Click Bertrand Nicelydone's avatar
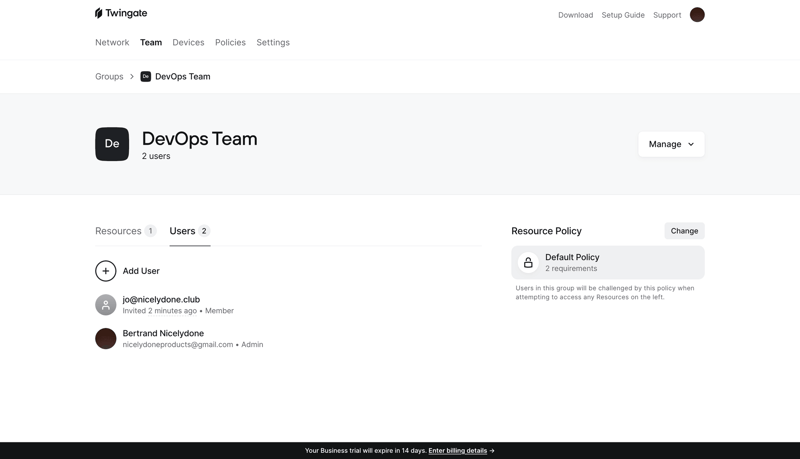The image size is (800, 459). tap(106, 339)
